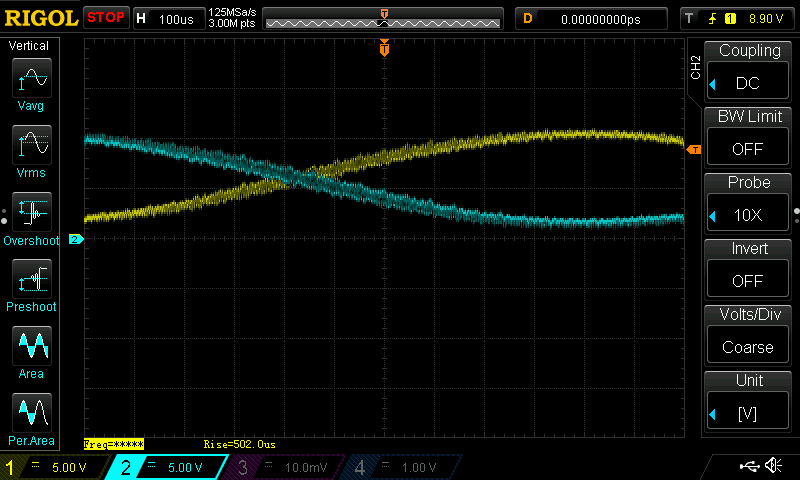Click the T trigger label
The width and height of the screenshot is (800, 480).
pos(689,18)
